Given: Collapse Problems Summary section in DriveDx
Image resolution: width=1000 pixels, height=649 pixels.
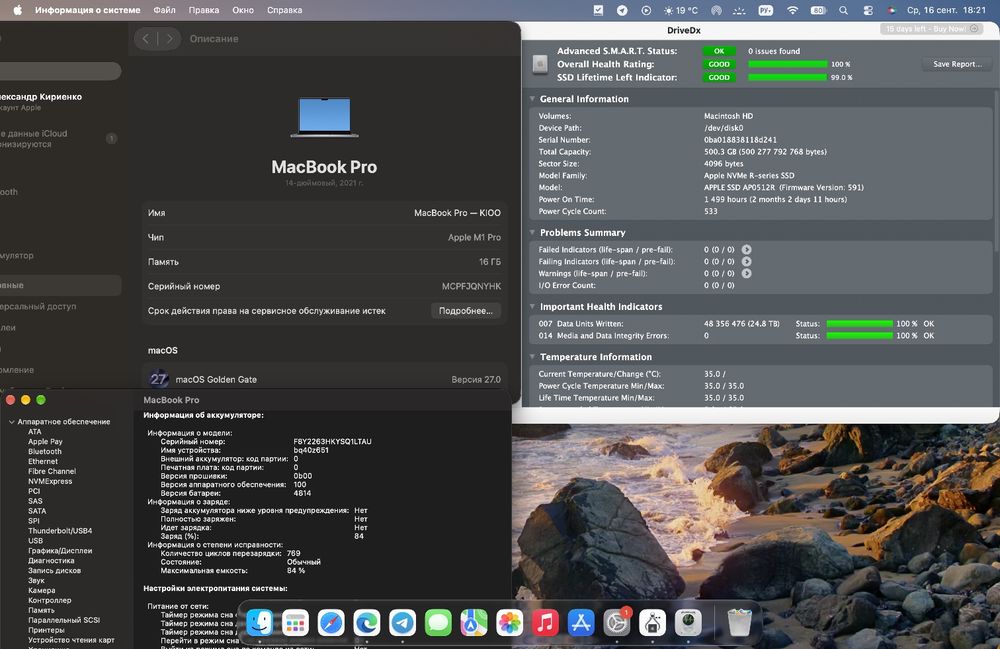Looking at the screenshot, I should tap(533, 233).
